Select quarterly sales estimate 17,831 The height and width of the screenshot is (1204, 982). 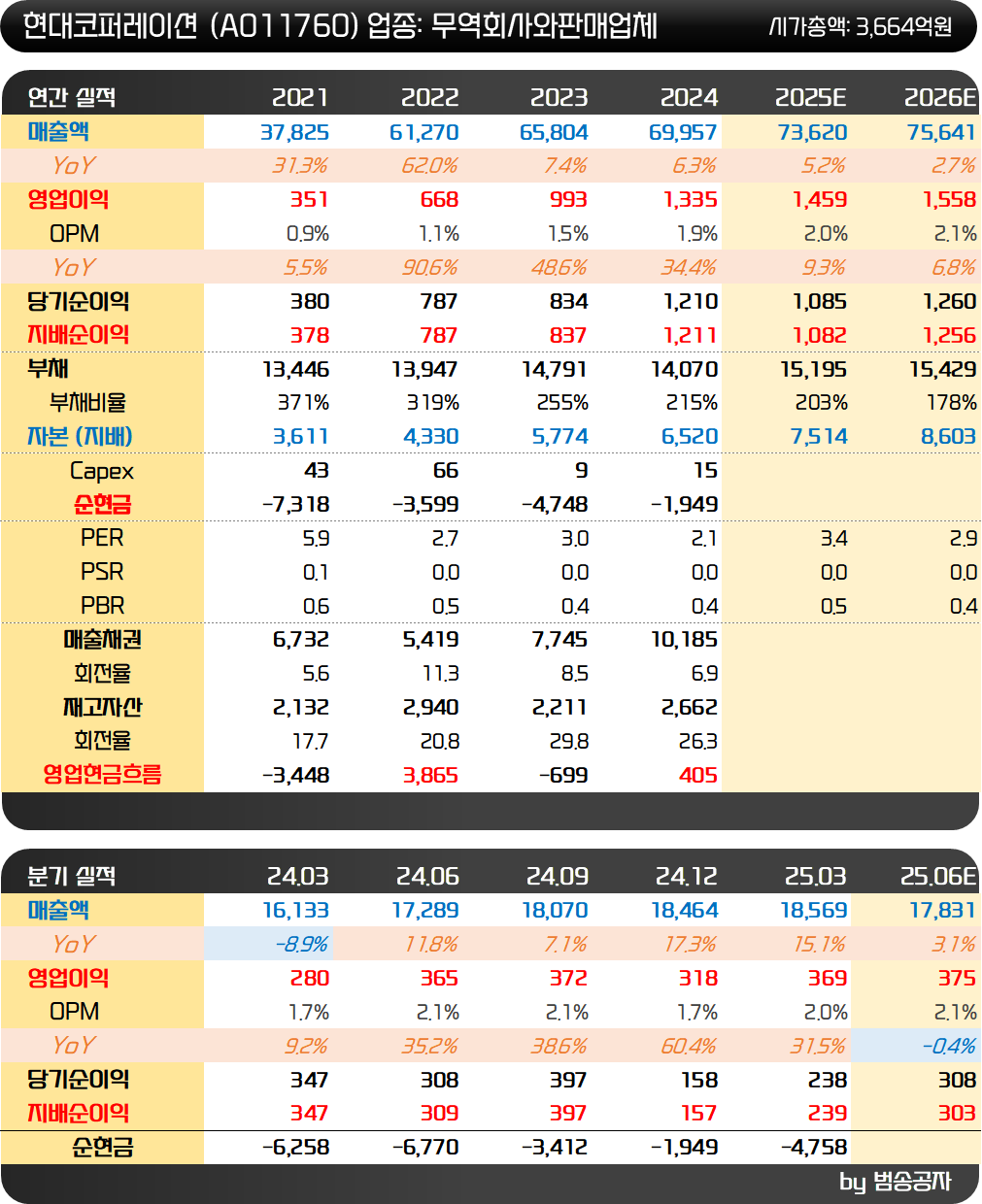[x=943, y=911]
